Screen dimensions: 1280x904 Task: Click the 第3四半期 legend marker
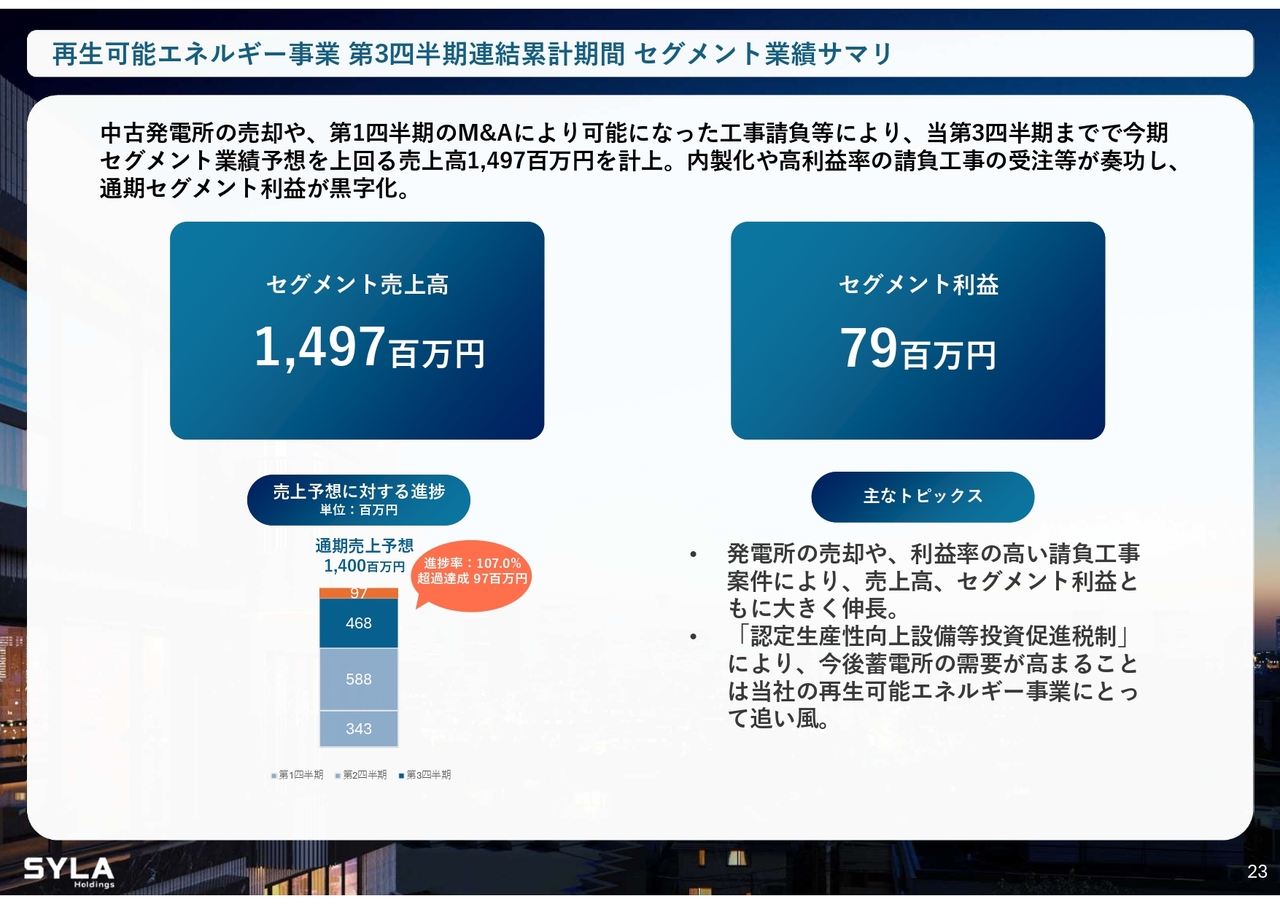(401, 775)
